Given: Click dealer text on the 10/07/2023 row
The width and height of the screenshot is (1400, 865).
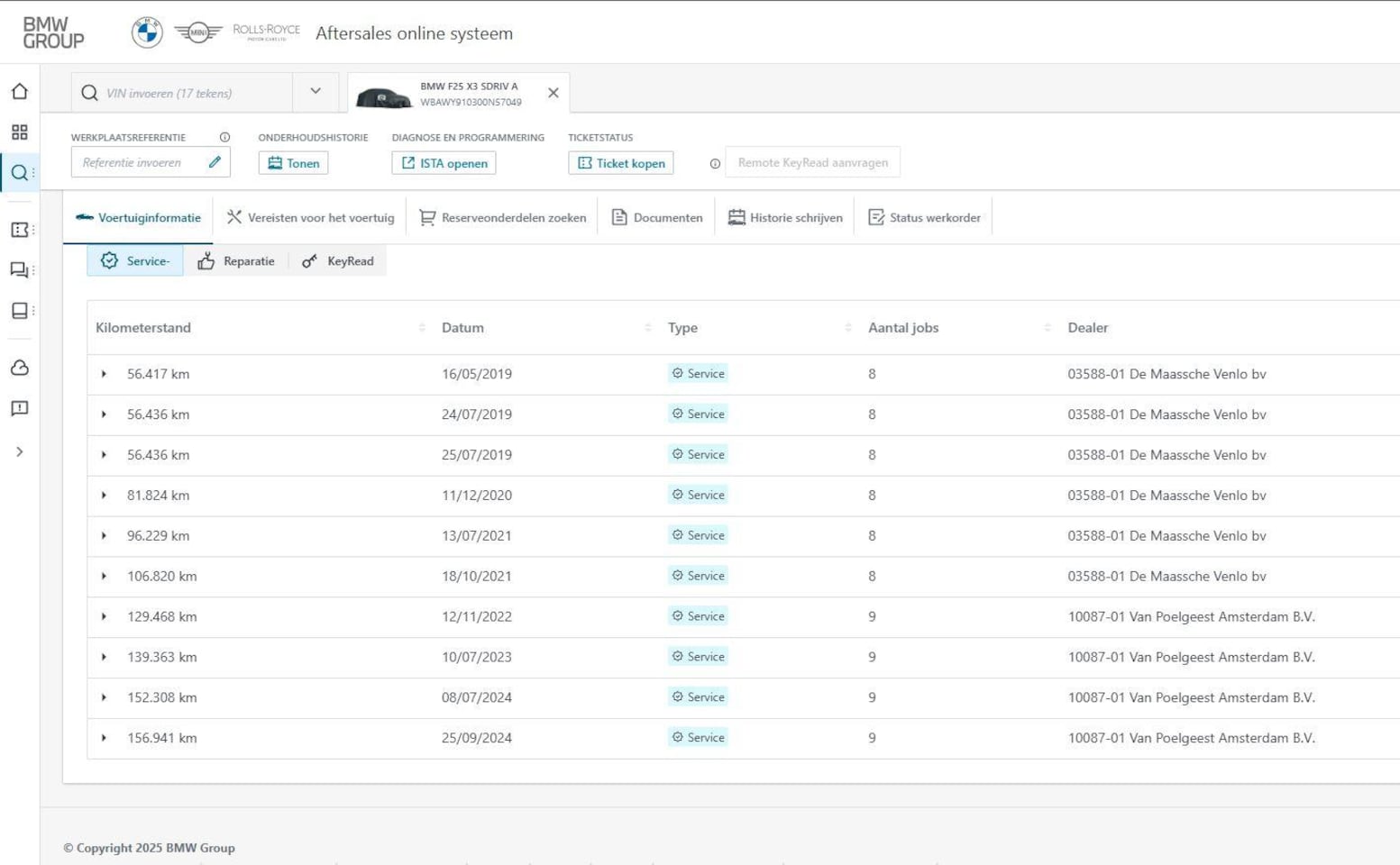Looking at the screenshot, I should (1192, 658).
